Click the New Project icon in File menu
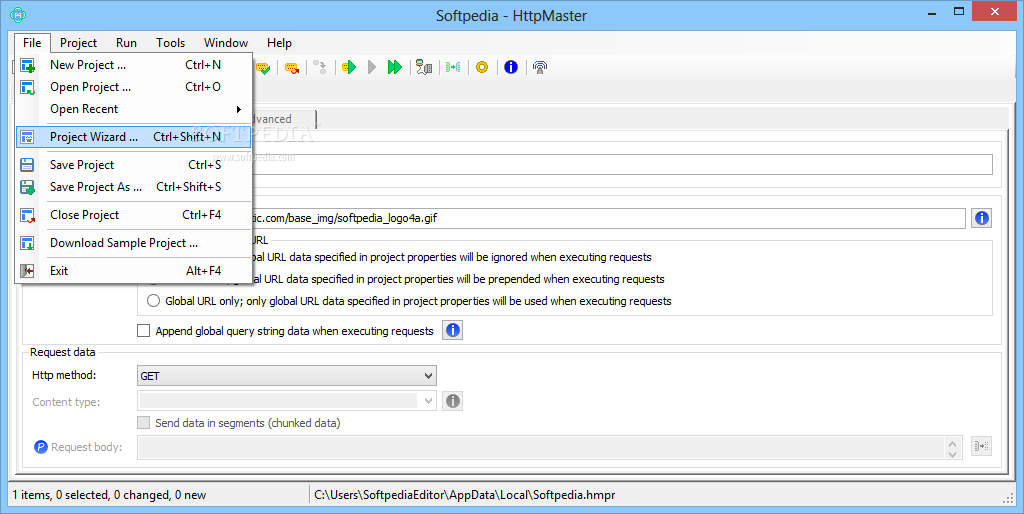The image size is (1024, 514). pyautogui.click(x=27, y=65)
